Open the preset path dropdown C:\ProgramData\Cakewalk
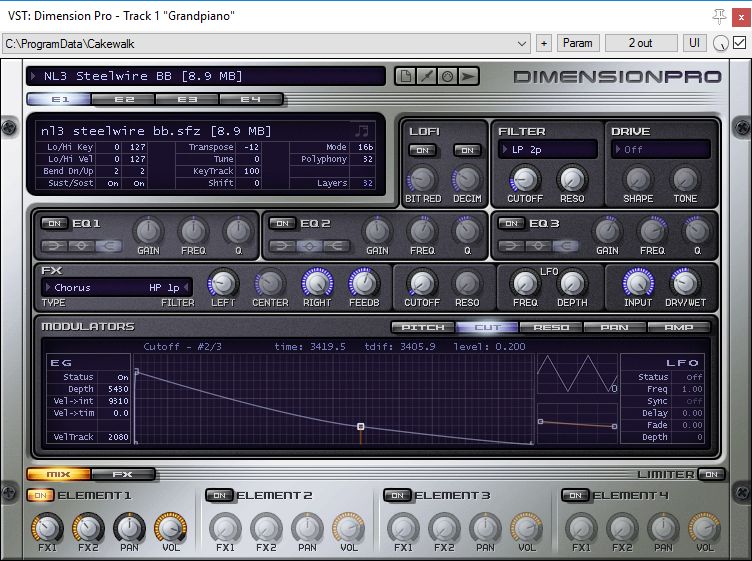This screenshot has height=561, width=752. tap(266, 44)
